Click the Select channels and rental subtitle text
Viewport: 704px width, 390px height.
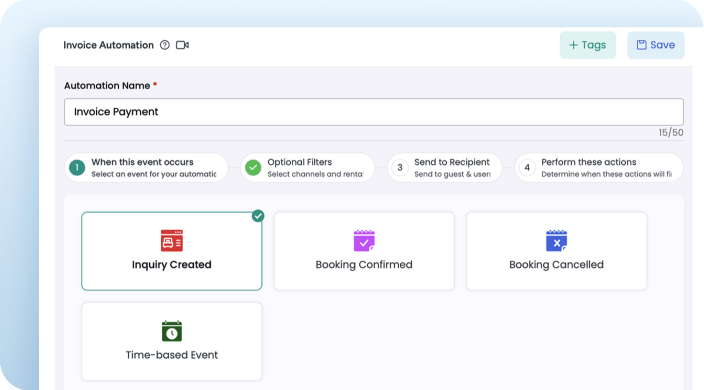tap(315, 174)
